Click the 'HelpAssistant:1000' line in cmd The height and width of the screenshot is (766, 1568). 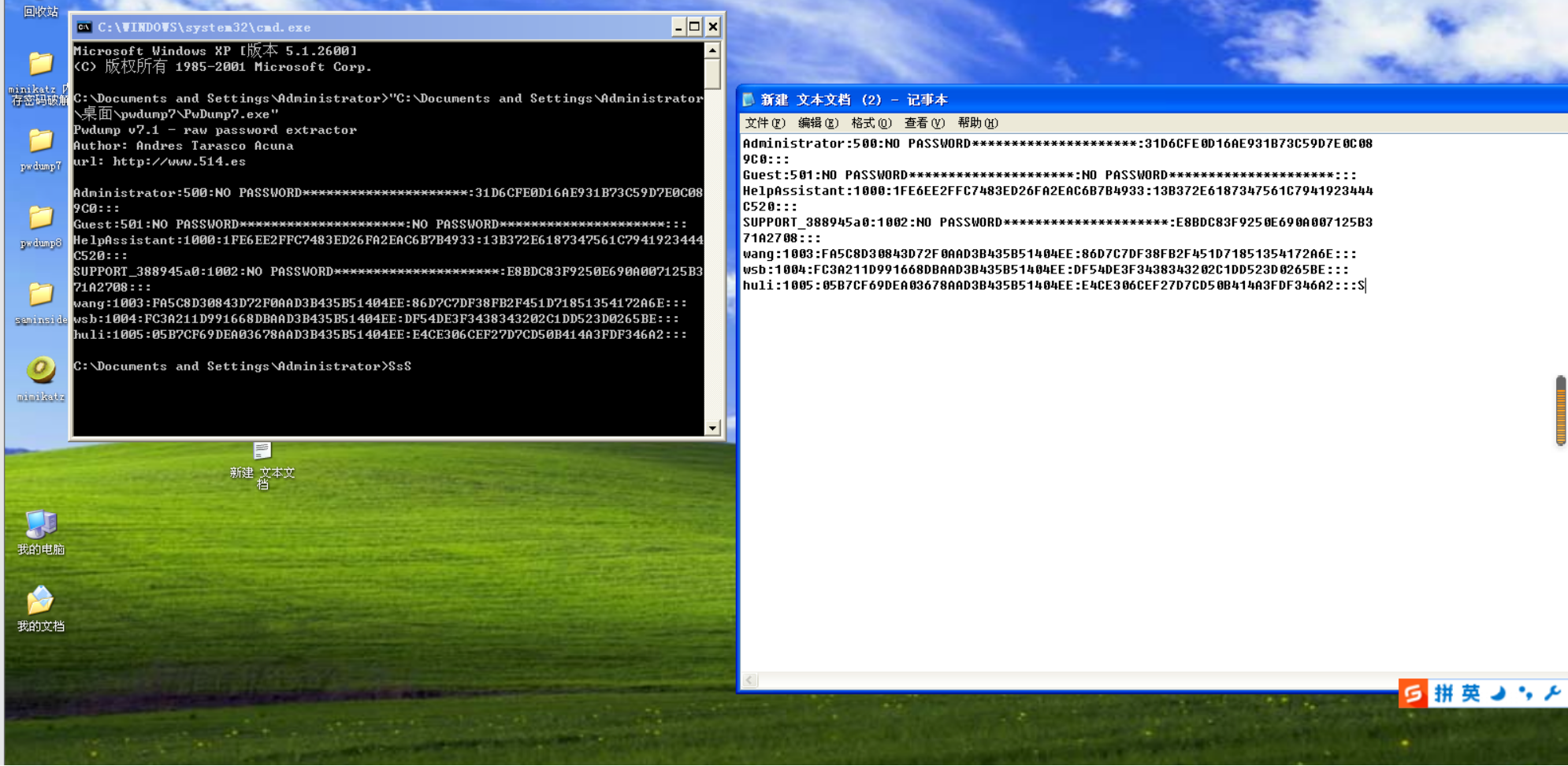pyautogui.click(x=388, y=248)
